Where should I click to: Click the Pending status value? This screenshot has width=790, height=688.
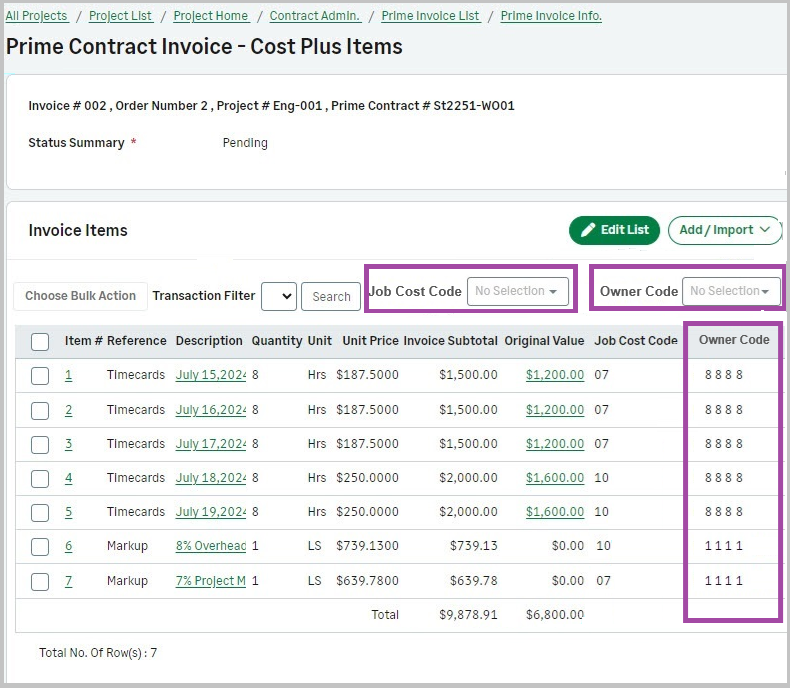click(245, 143)
